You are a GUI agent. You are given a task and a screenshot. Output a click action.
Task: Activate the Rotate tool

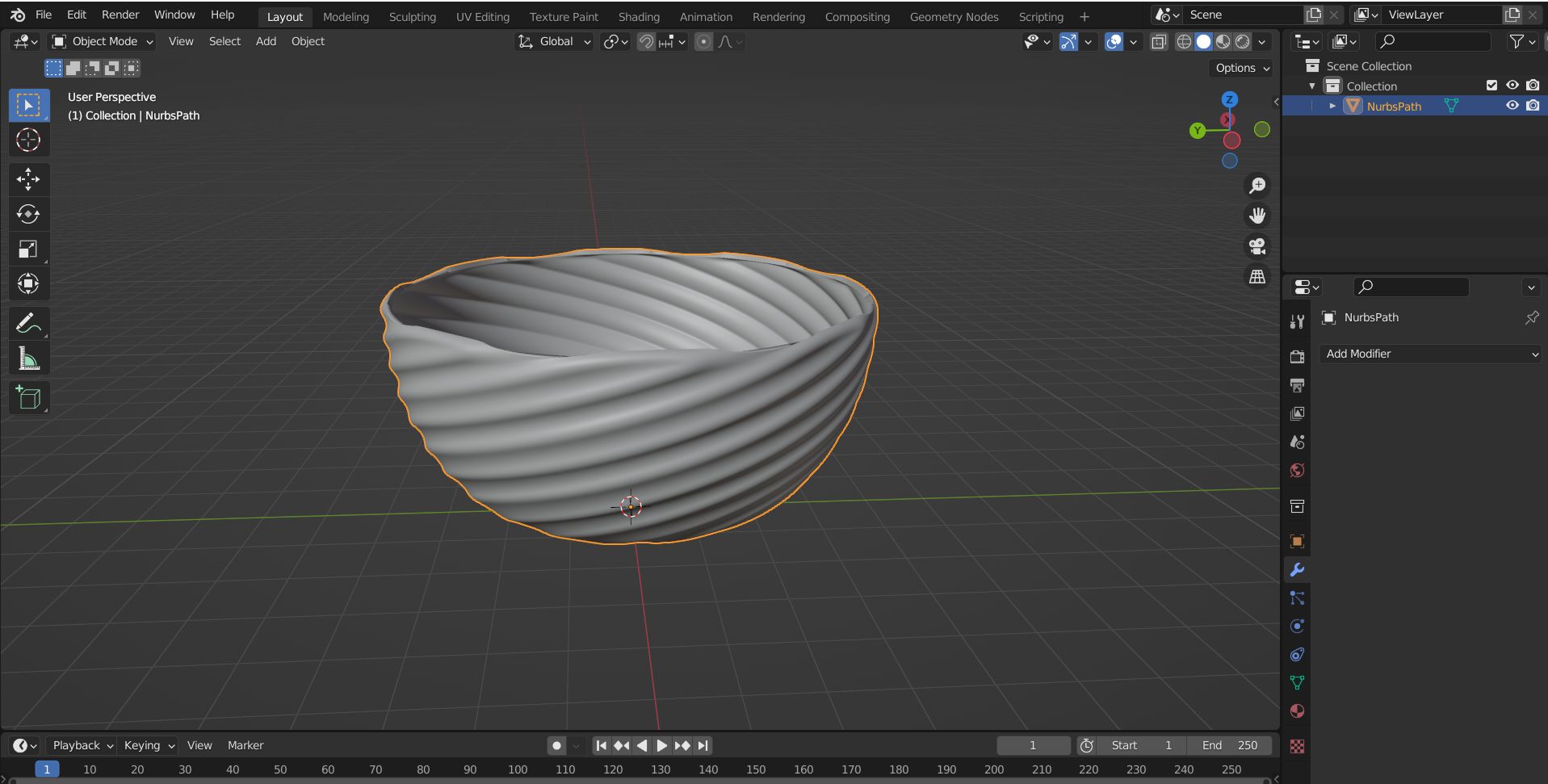[28, 214]
